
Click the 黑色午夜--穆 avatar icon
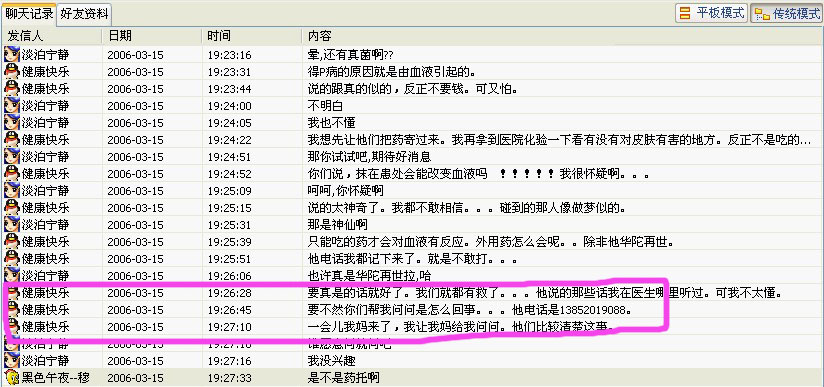(x=12, y=378)
